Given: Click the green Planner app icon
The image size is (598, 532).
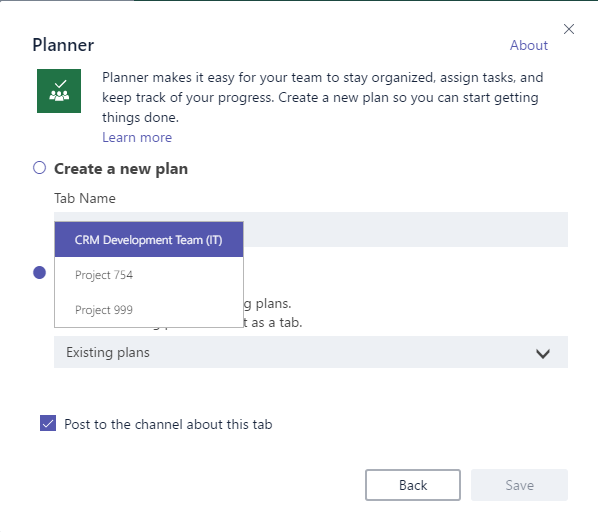Looking at the screenshot, I should (59, 91).
